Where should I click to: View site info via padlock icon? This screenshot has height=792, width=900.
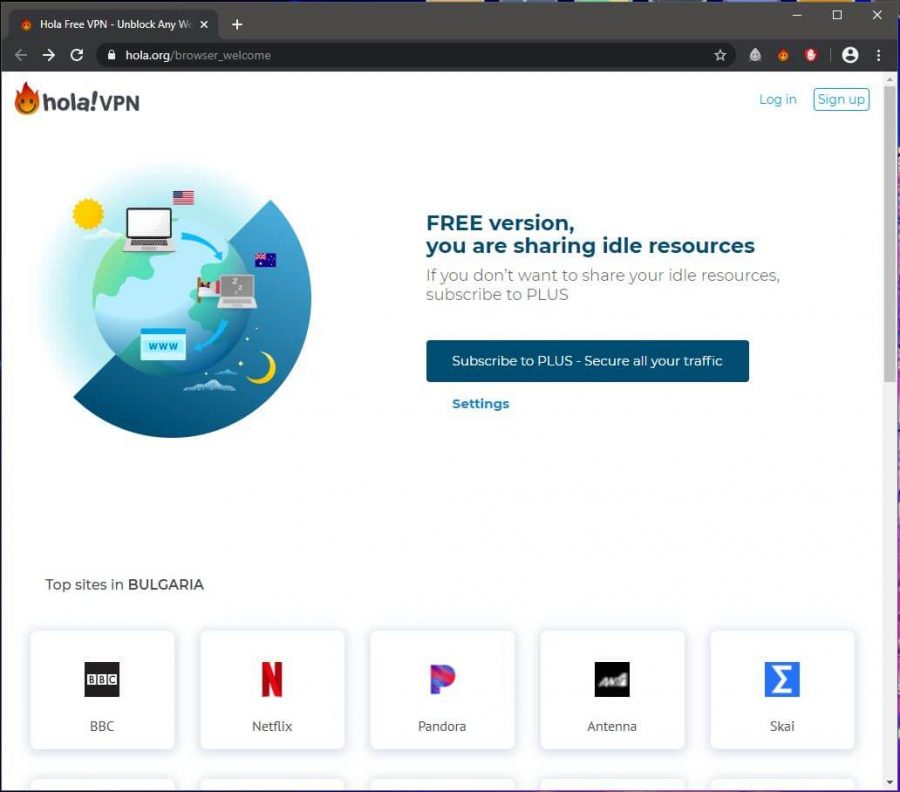click(111, 55)
